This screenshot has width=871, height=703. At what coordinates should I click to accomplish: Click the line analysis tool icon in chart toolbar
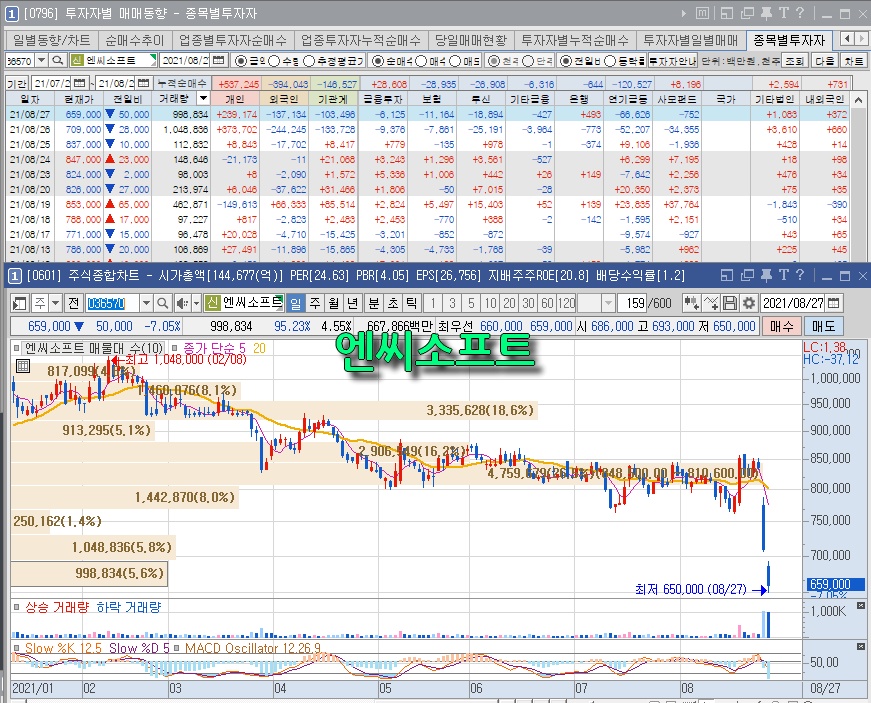(711, 303)
